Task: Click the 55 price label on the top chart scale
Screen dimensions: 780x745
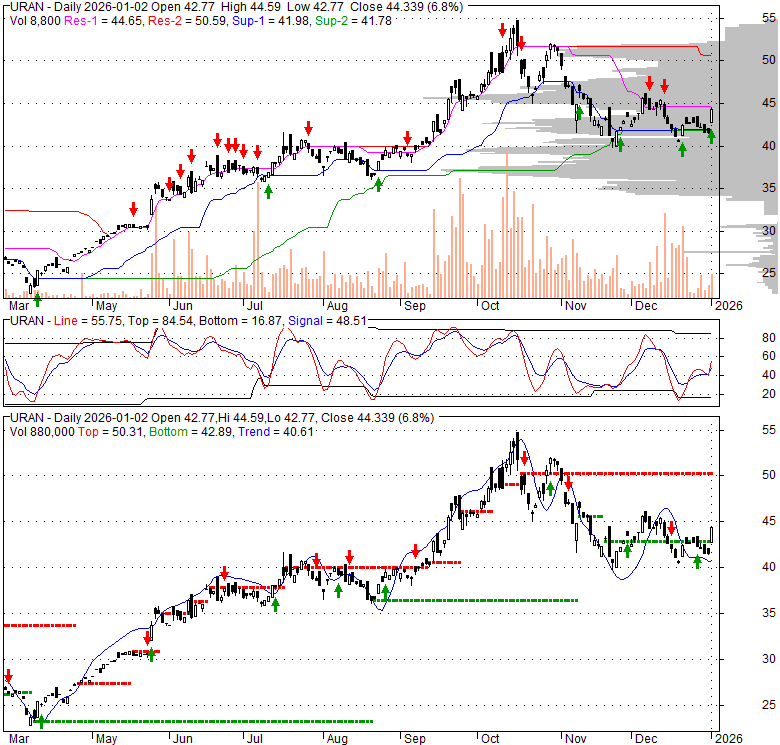Action: click(x=769, y=18)
